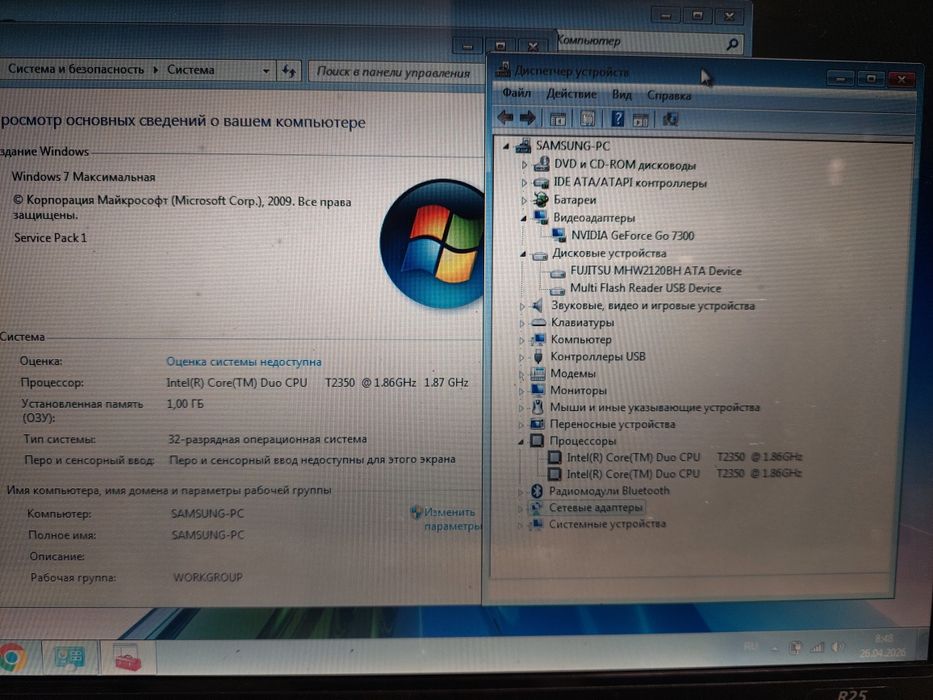Expand the Батареи node
This screenshot has width=933, height=700.
[524, 200]
